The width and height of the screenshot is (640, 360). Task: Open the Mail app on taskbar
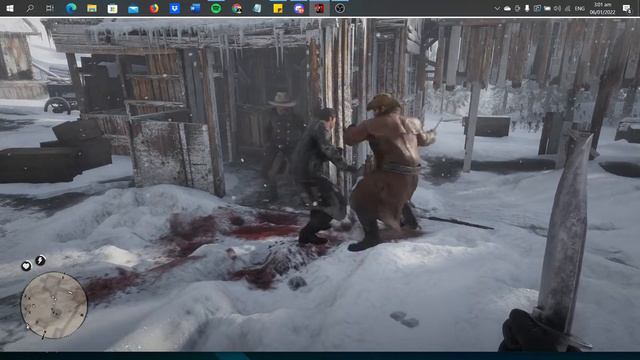[133, 9]
